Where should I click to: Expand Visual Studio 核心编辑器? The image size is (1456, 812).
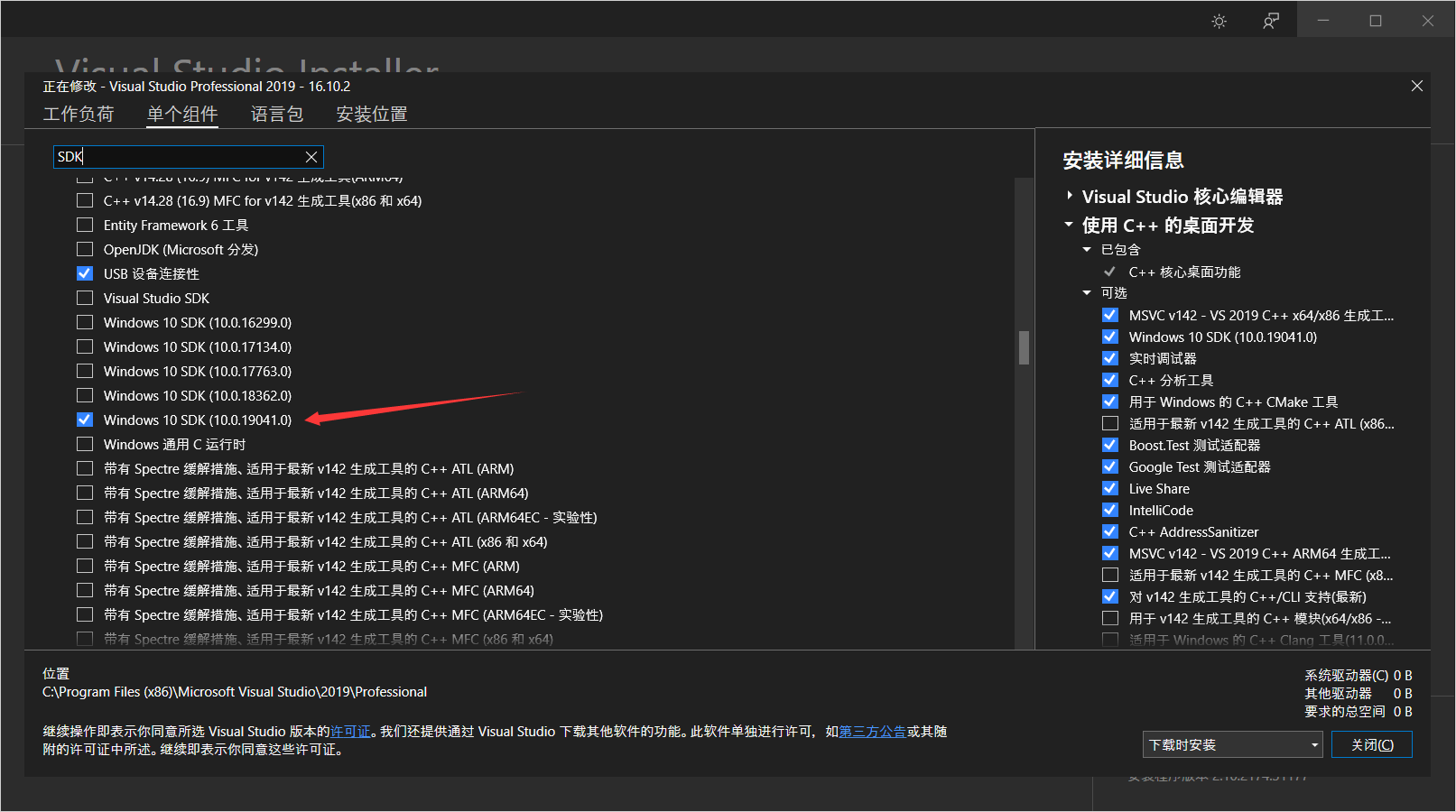pos(1069,195)
